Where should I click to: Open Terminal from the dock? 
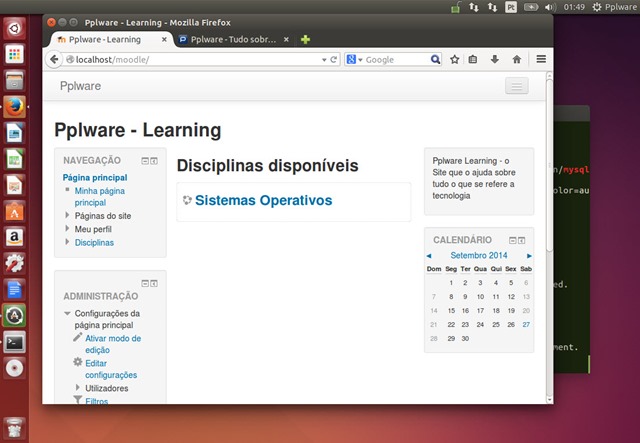[x=14, y=342]
